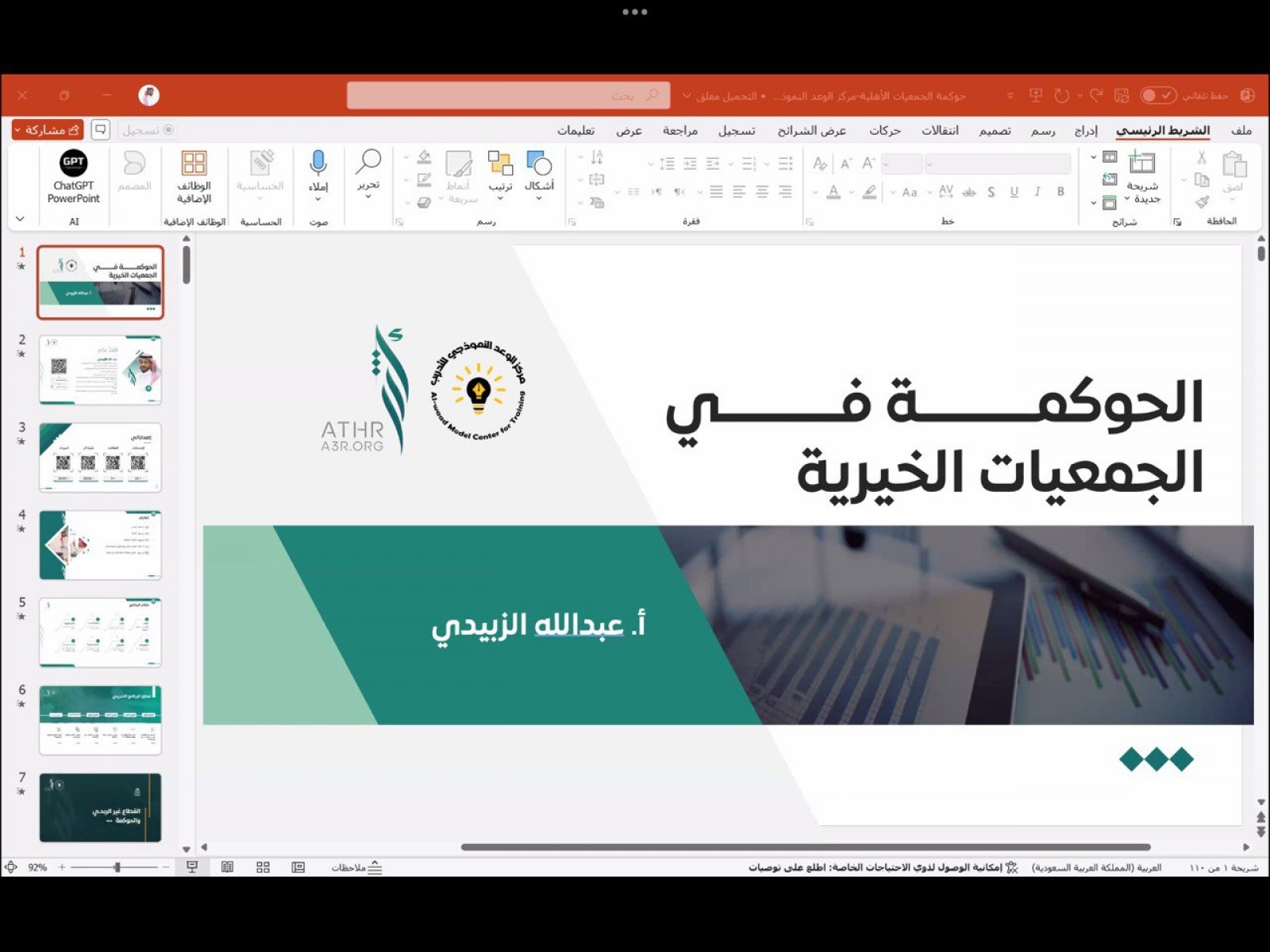Align text to the right
1270x952 pixels.
pyautogui.click(x=786, y=192)
